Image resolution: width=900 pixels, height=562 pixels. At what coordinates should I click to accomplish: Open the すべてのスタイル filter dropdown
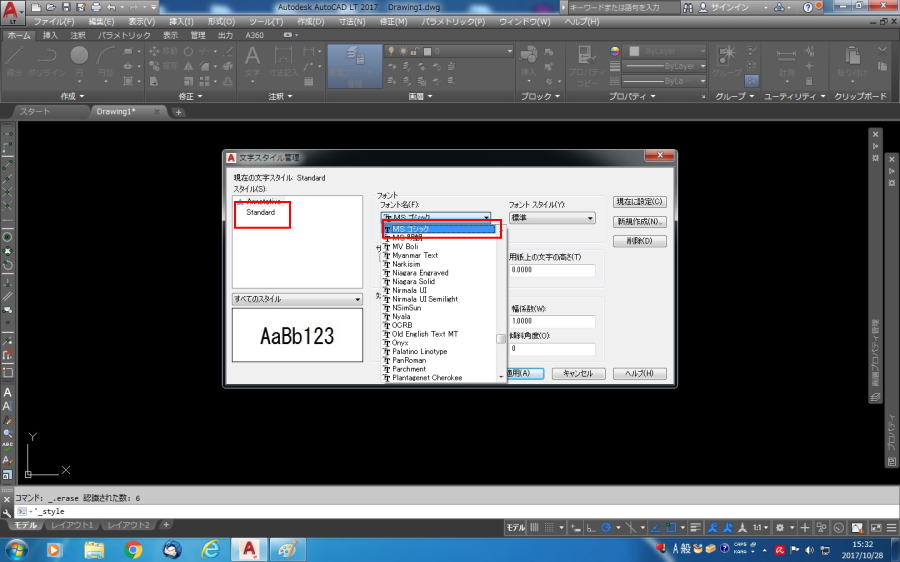tap(297, 299)
